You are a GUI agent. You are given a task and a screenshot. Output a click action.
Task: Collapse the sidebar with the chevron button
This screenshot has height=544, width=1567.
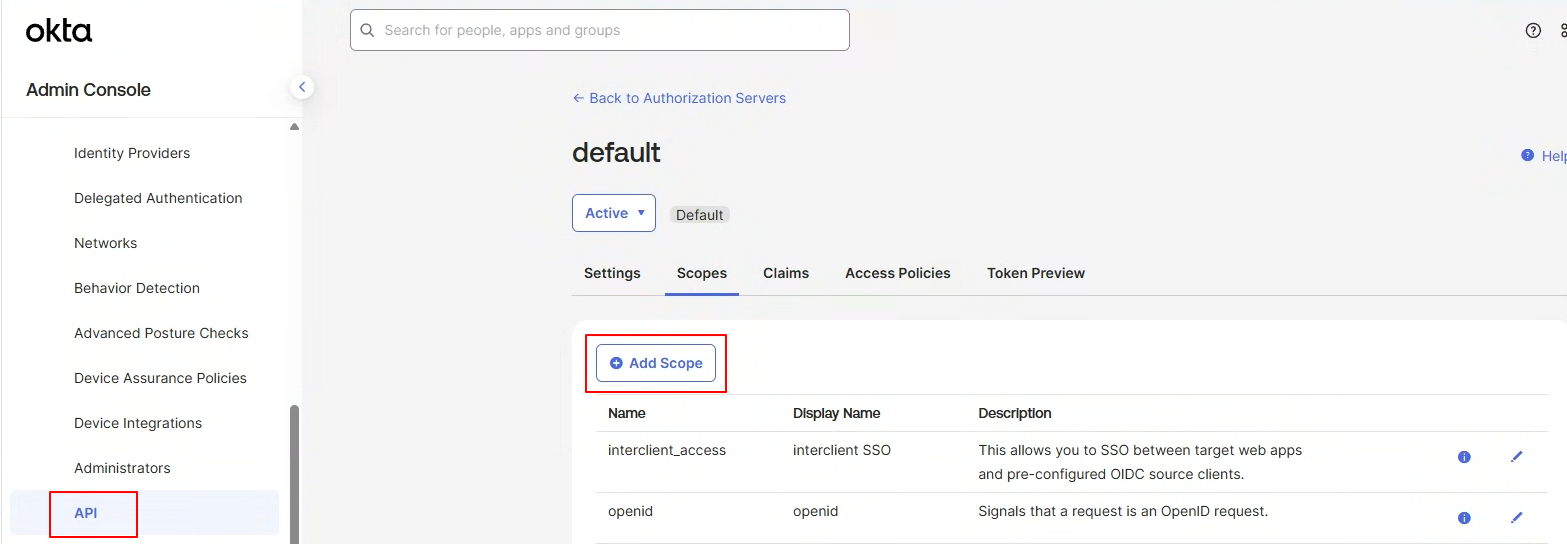(302, 87)
